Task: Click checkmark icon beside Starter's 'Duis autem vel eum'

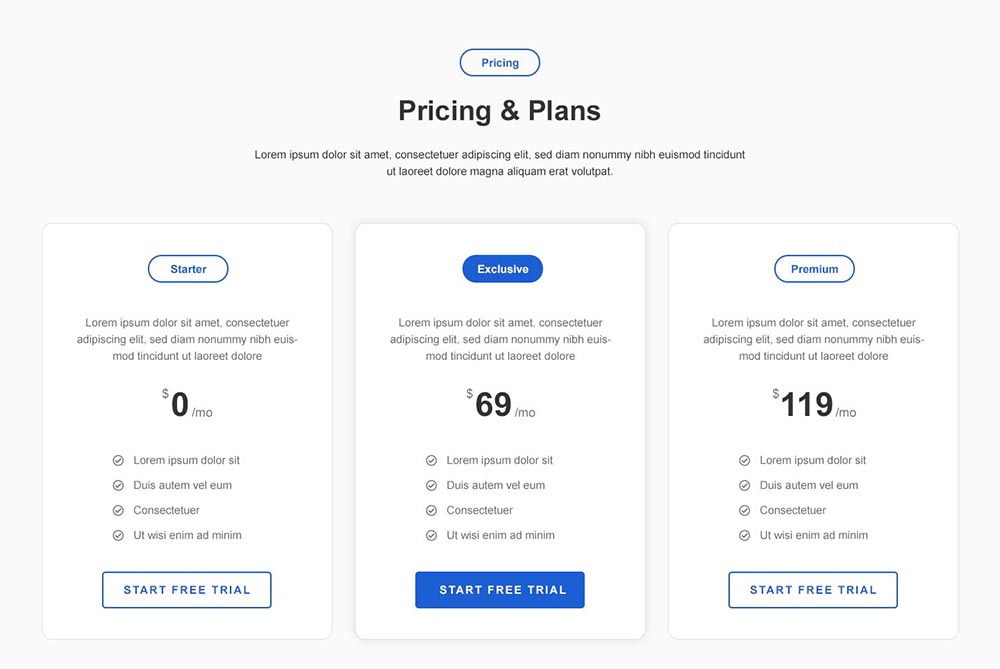Action: click(x=118, y=485)
